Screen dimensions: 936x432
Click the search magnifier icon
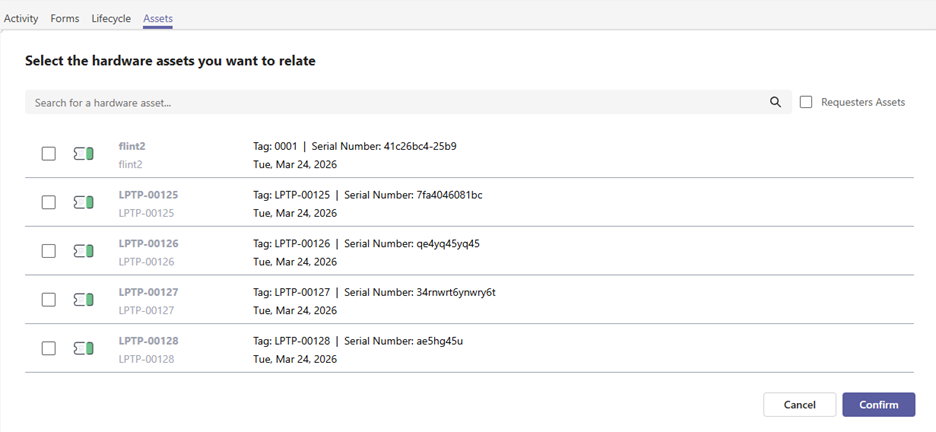tap(775, 102)
